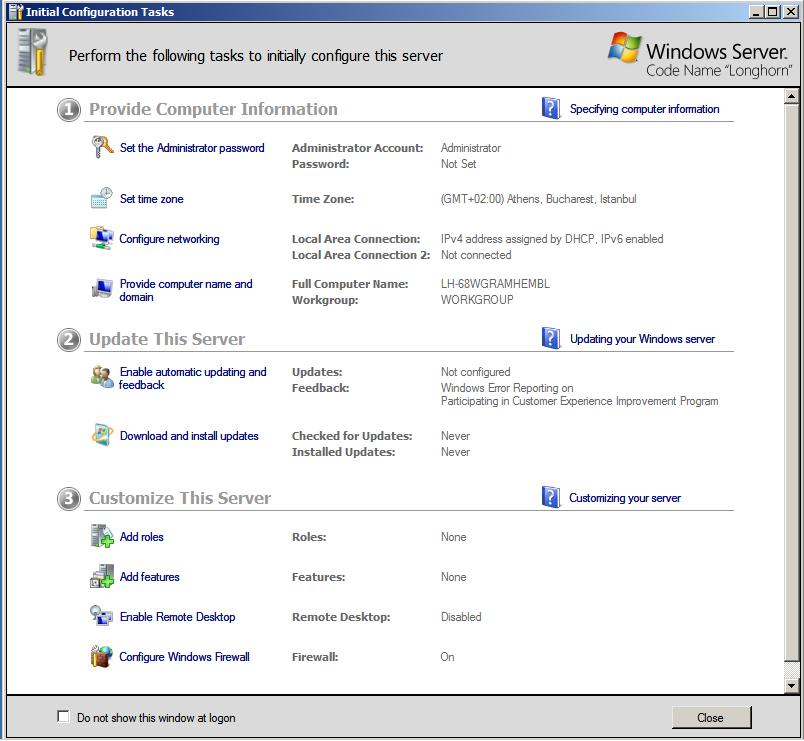Maximize the Initial Configuration Tasks window
The width and height of the screenshot is (804, 741).
772,12
